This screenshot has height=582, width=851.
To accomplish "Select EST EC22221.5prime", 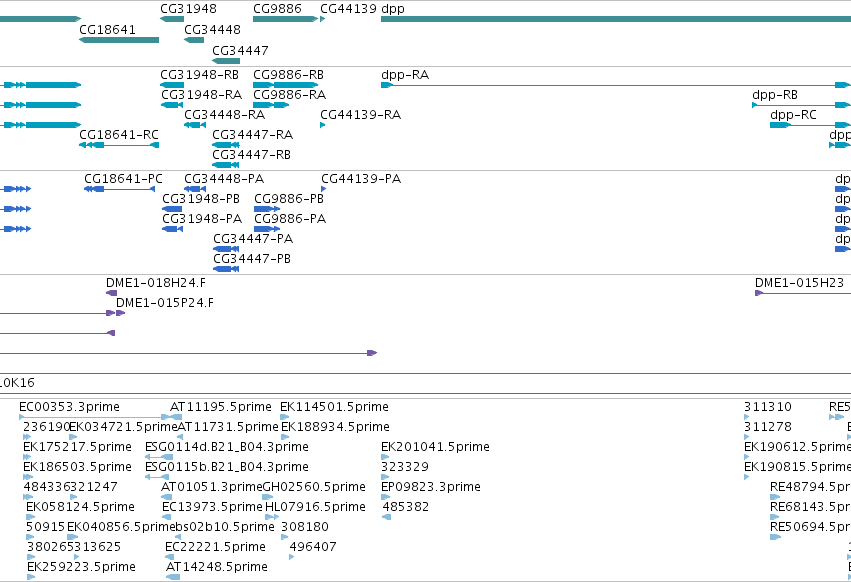I will 215,547.
